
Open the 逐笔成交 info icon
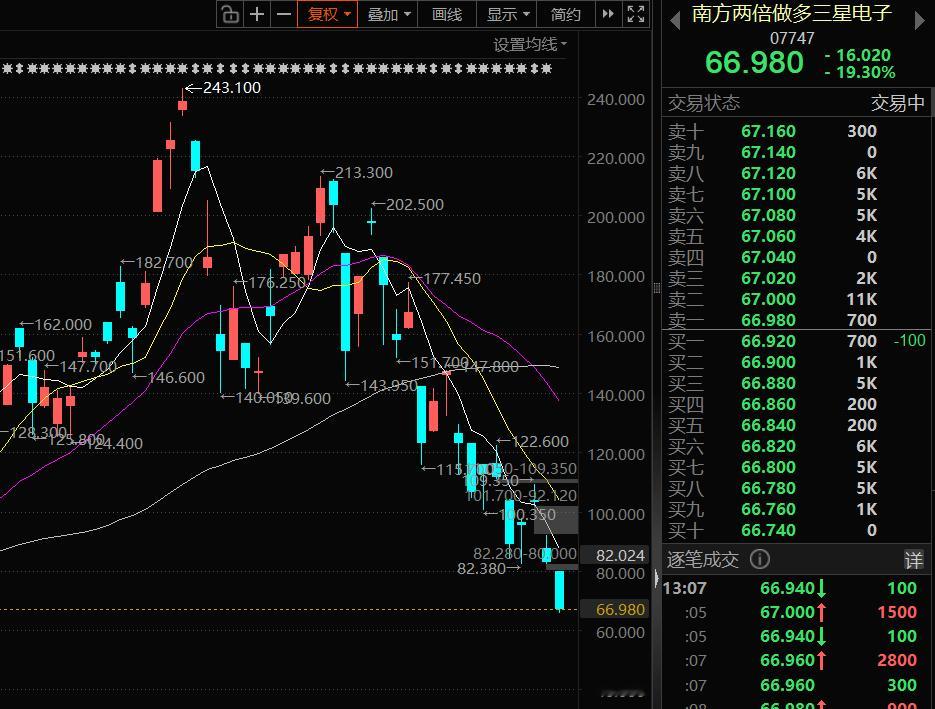(x=760, y=559)
